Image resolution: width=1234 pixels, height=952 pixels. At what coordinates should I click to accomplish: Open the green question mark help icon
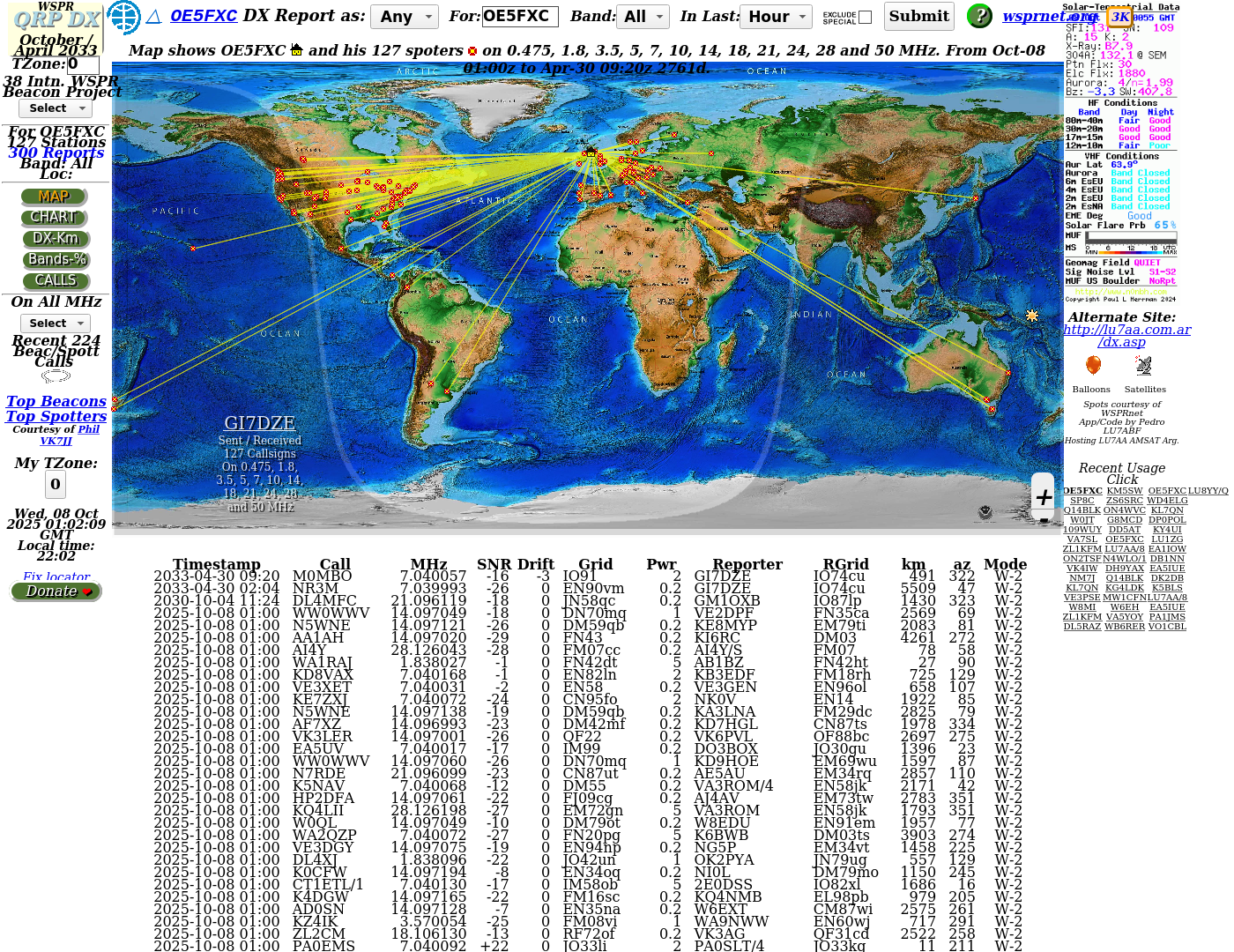(x=978, y=16)
